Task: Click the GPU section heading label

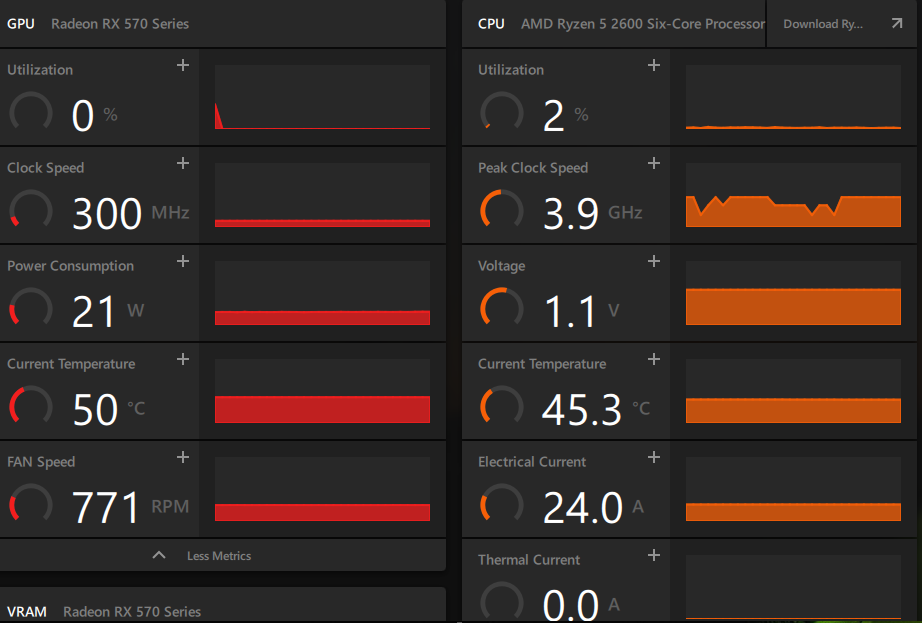Action: click(x=21, y=24)
